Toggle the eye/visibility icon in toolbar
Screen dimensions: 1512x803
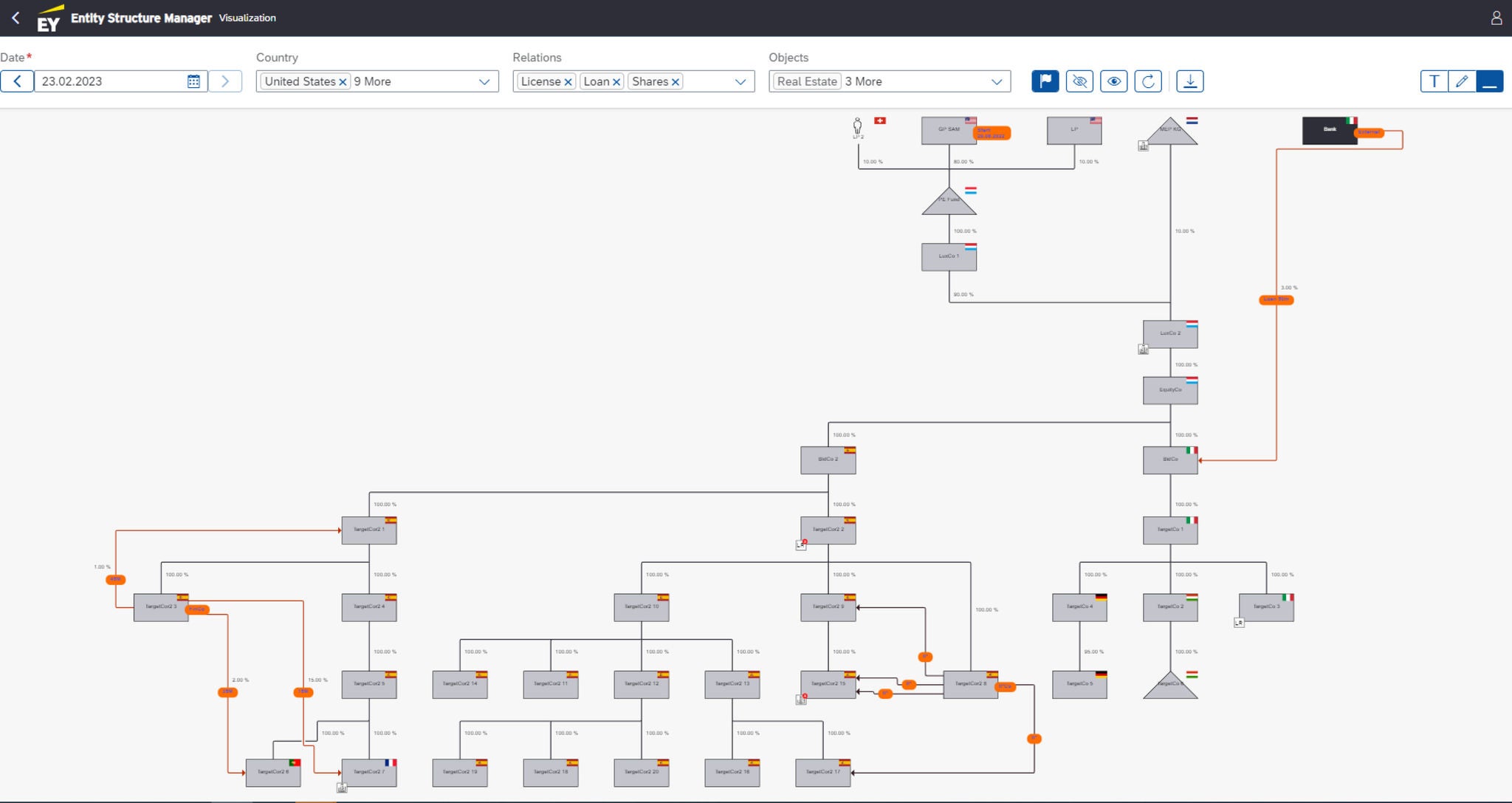click(1114, 81)
